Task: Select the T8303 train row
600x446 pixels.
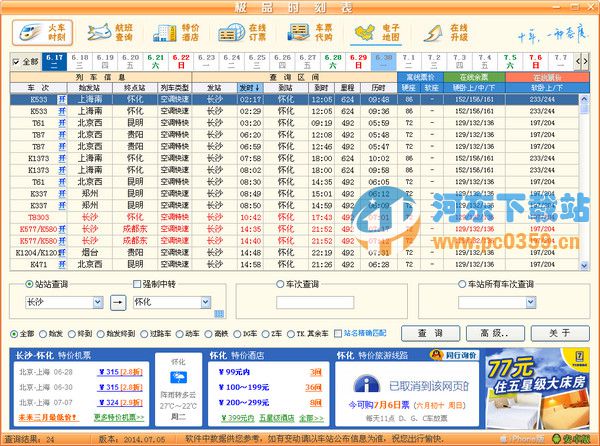Action: click(x=294, y=217)
